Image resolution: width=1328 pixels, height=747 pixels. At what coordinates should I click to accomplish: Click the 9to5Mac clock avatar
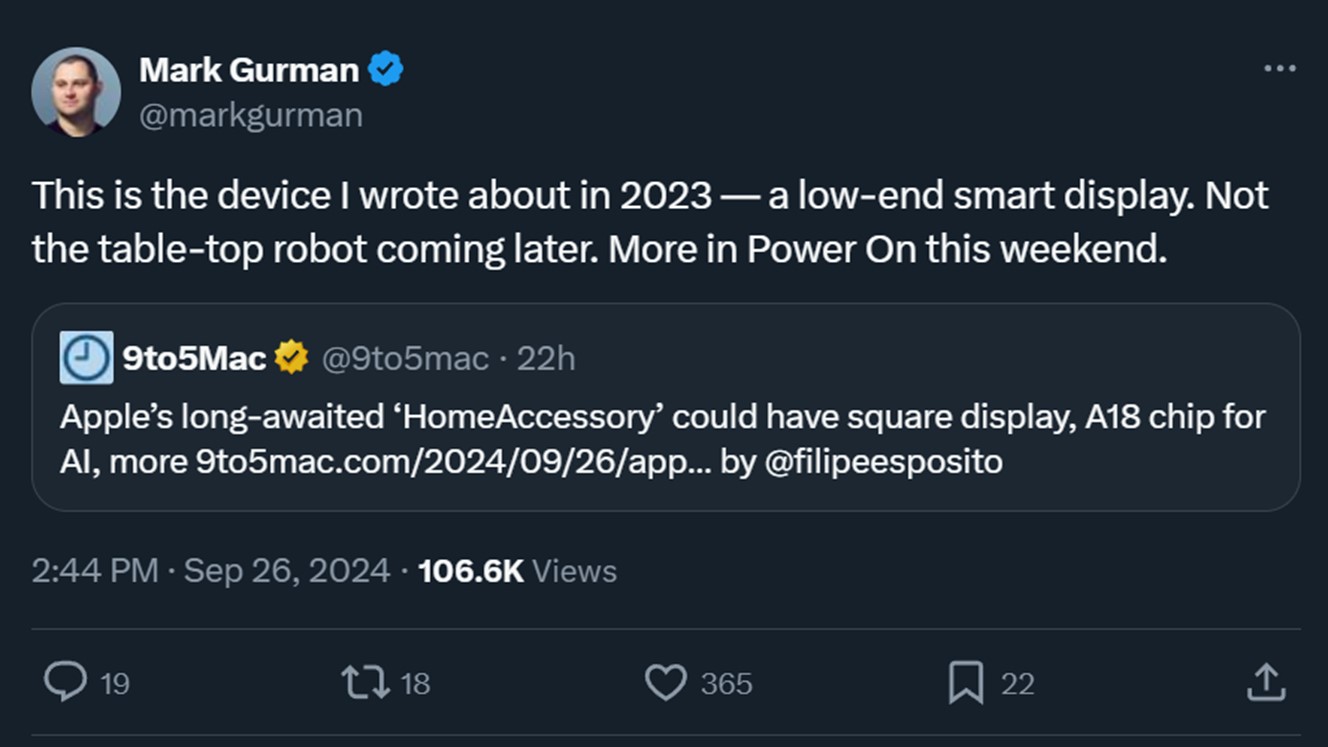86,358
